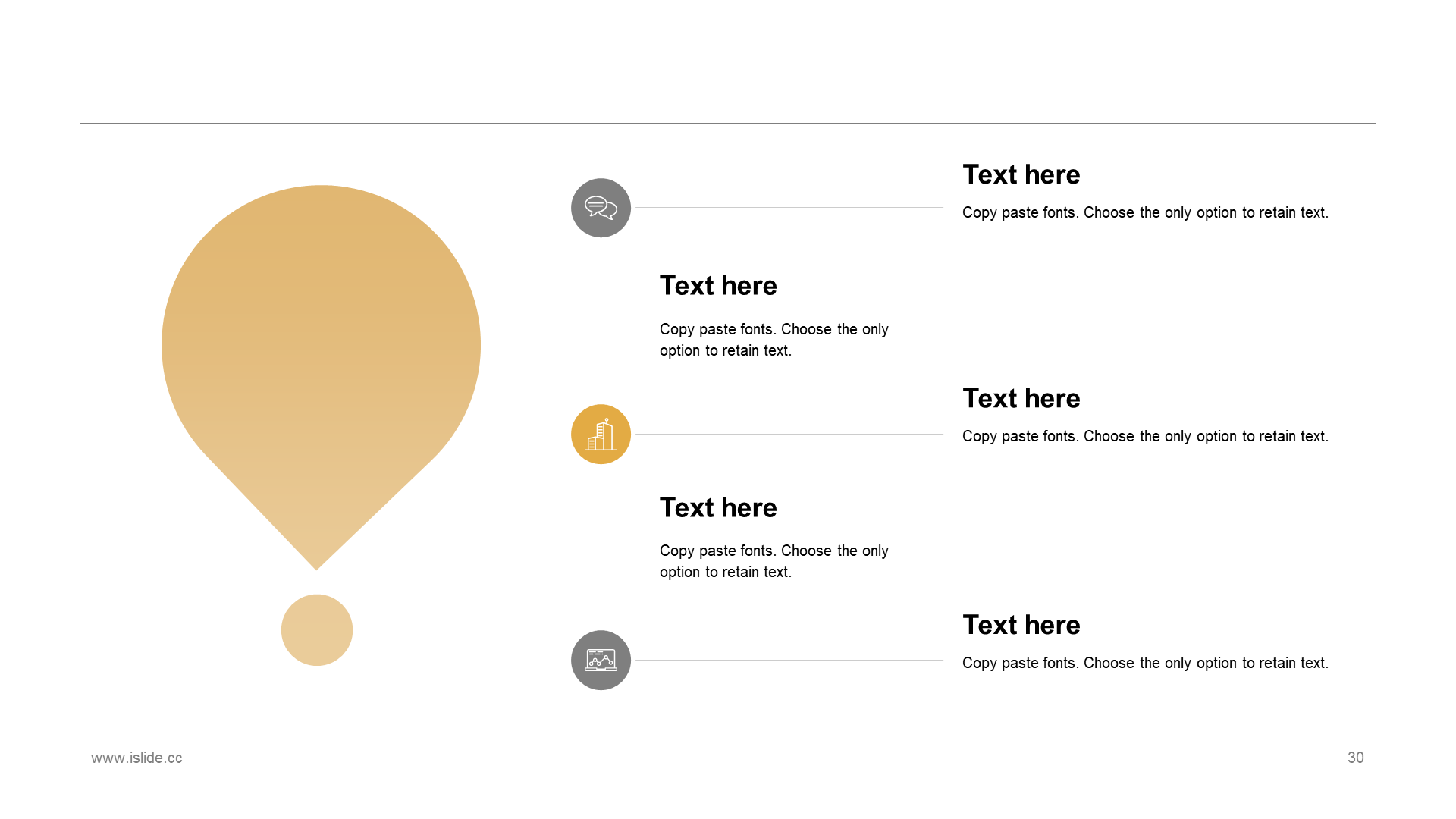Screen dimensions: 1456x819
Task: Select the horizontal connector line beside the buildings icon
Action: coord(789,434)
